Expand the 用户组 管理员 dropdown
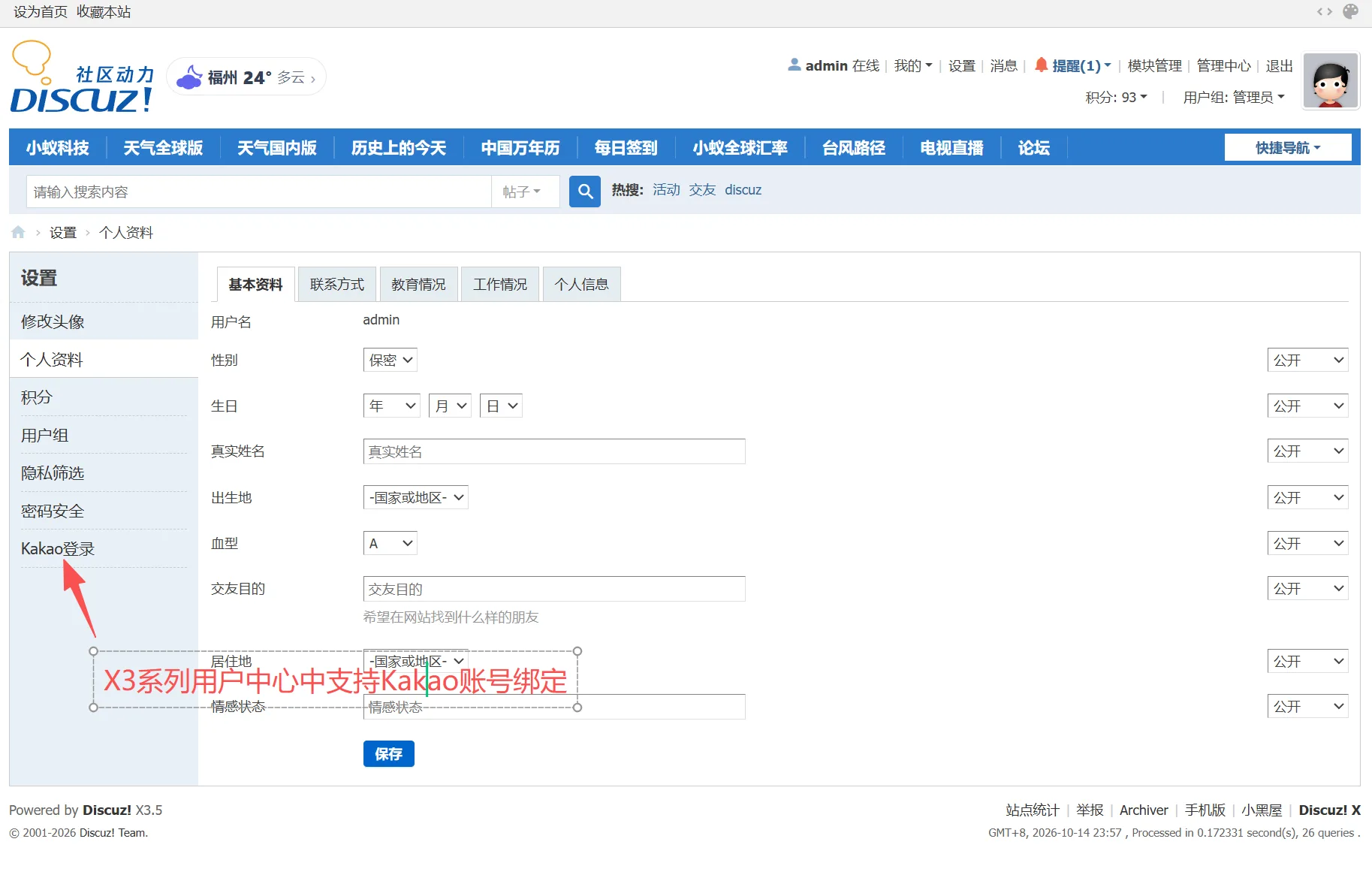The height and width of the screenshot is (872, 1372). (x=1234, y=97)
